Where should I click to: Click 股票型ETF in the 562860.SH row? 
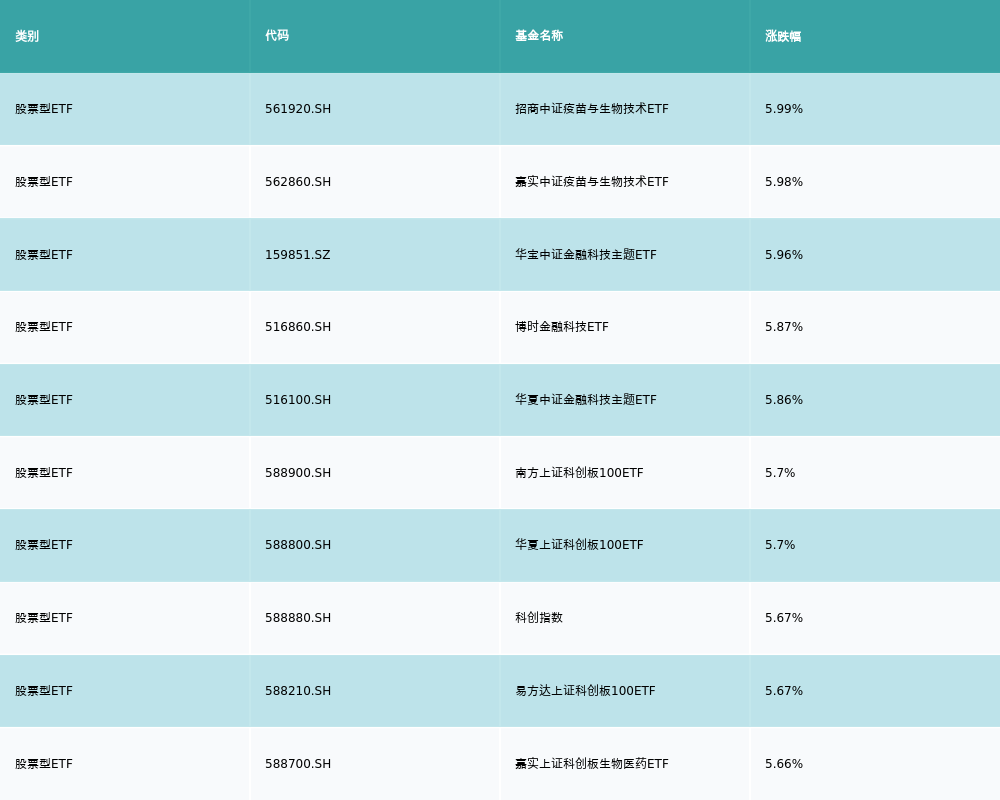coord(44,182)
